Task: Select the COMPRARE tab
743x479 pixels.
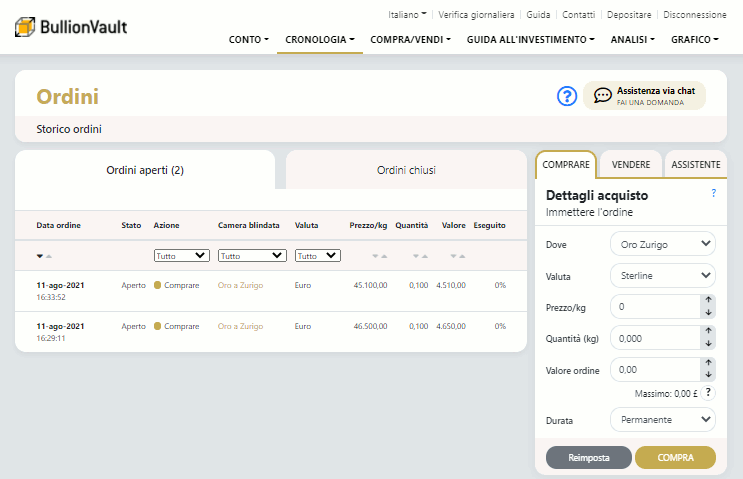Action: 566,164
